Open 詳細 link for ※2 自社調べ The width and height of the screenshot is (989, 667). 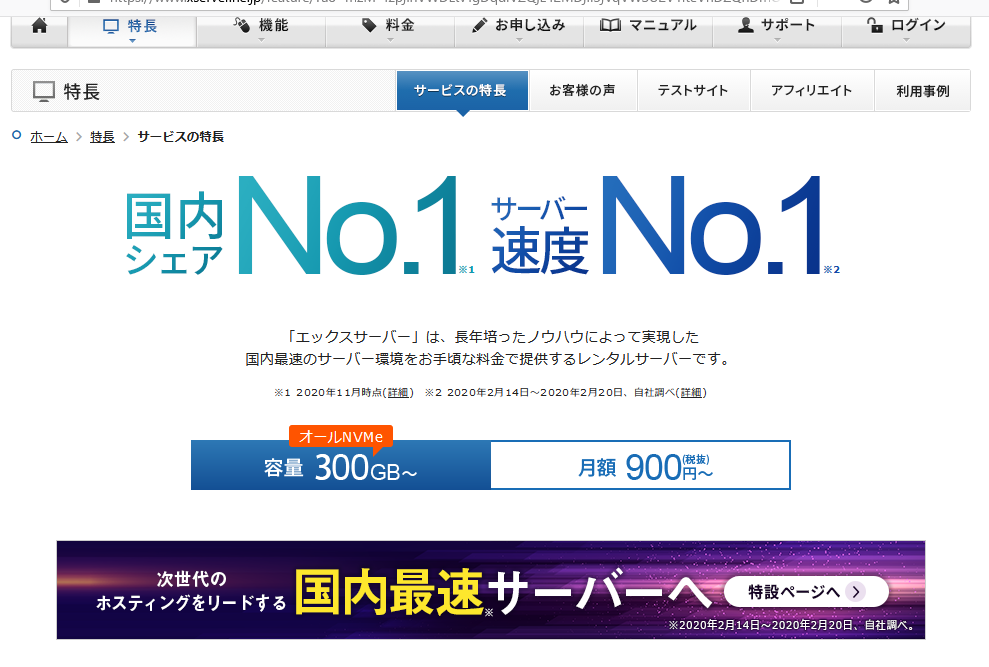[691, 393]
